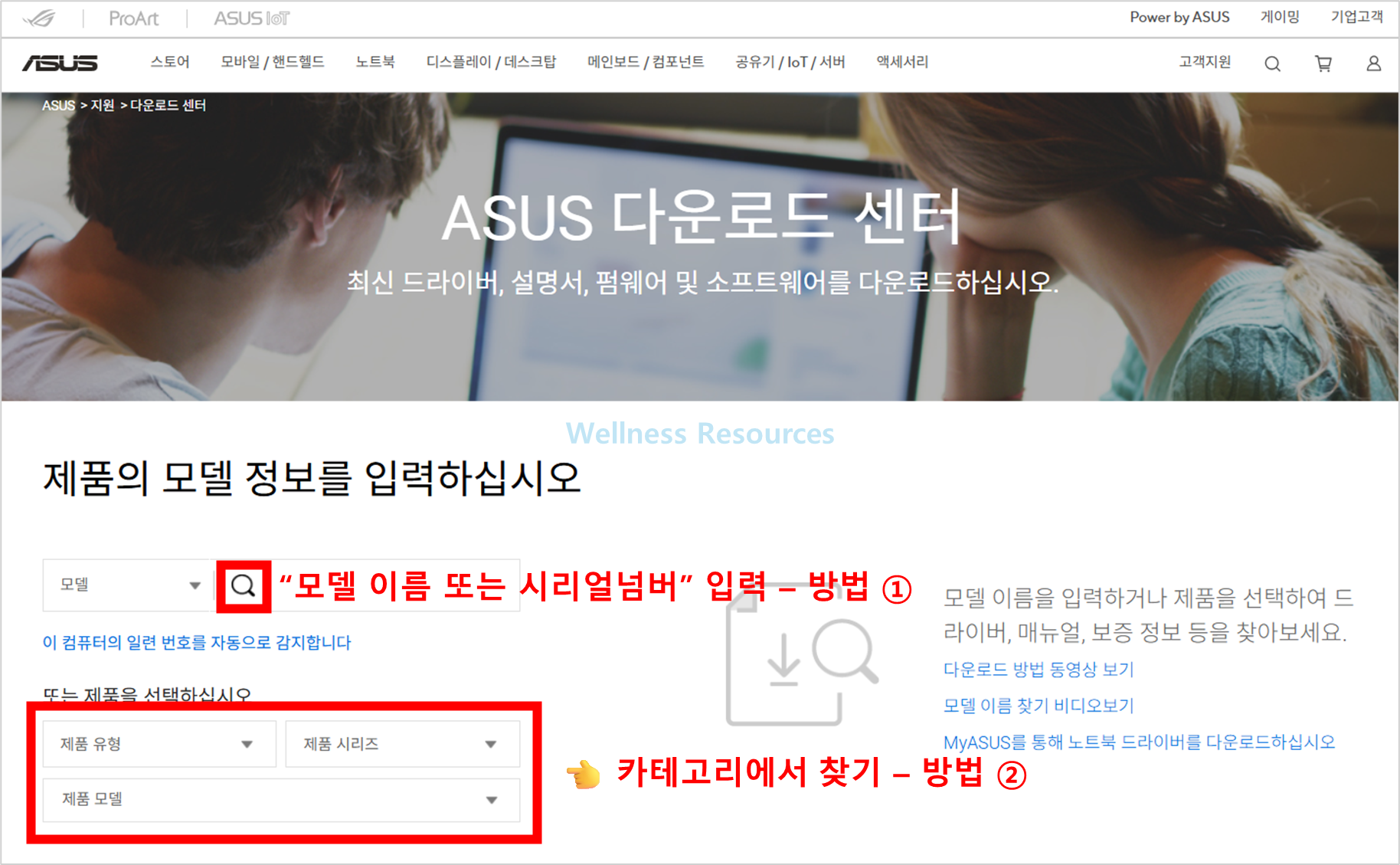Open MyASUS notebook driver download link
This screenshot has width=1400, height=865.
(x=1140, y=742)
